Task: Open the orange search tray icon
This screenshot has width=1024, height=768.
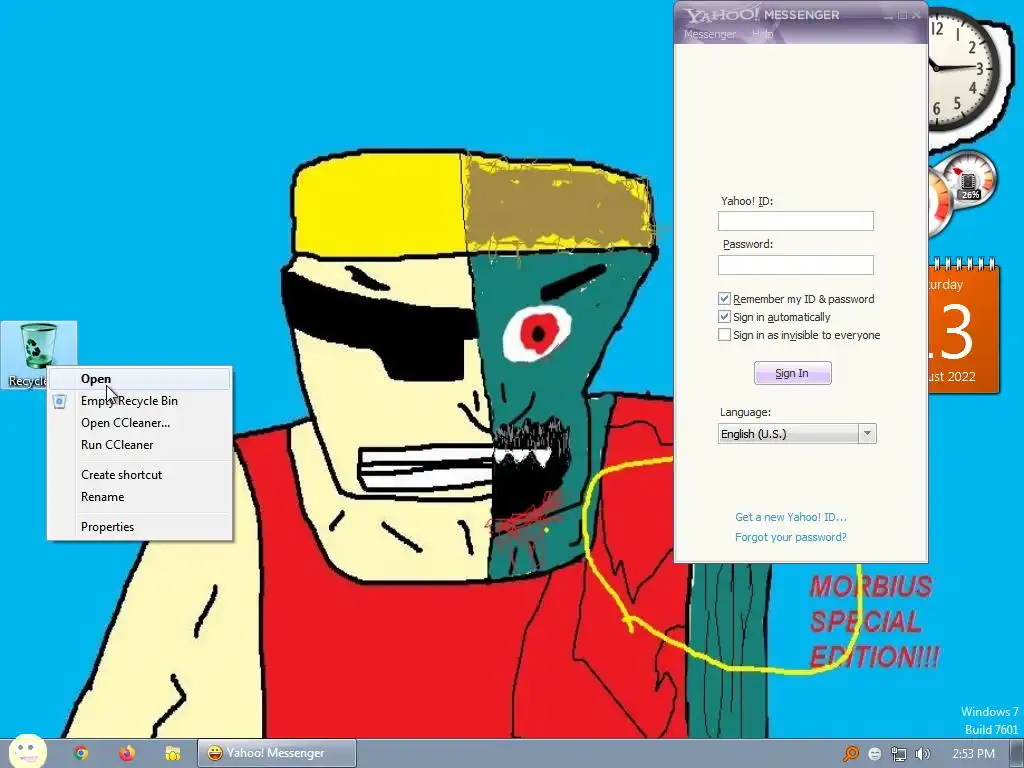Action: click(x=850, y=754)
